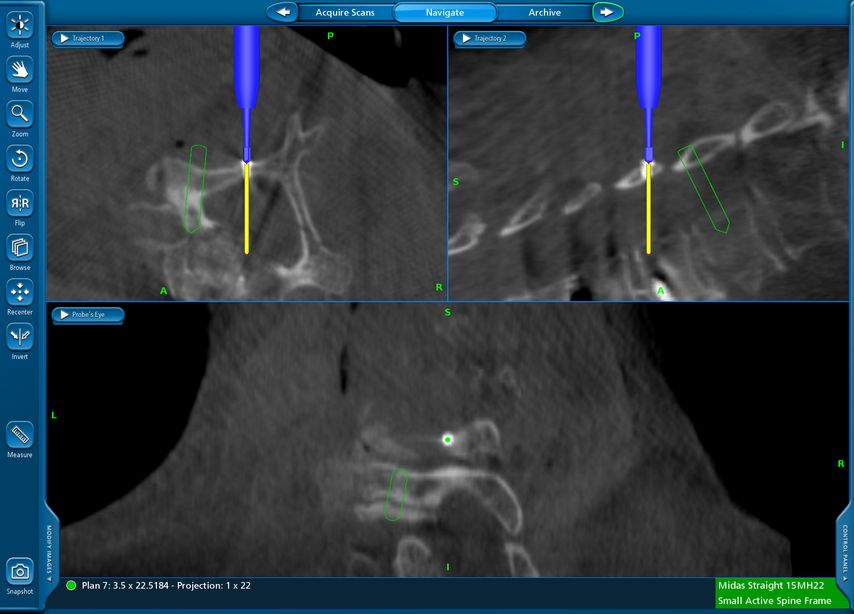Click the Flip image tool

click(x=20, y=203)
